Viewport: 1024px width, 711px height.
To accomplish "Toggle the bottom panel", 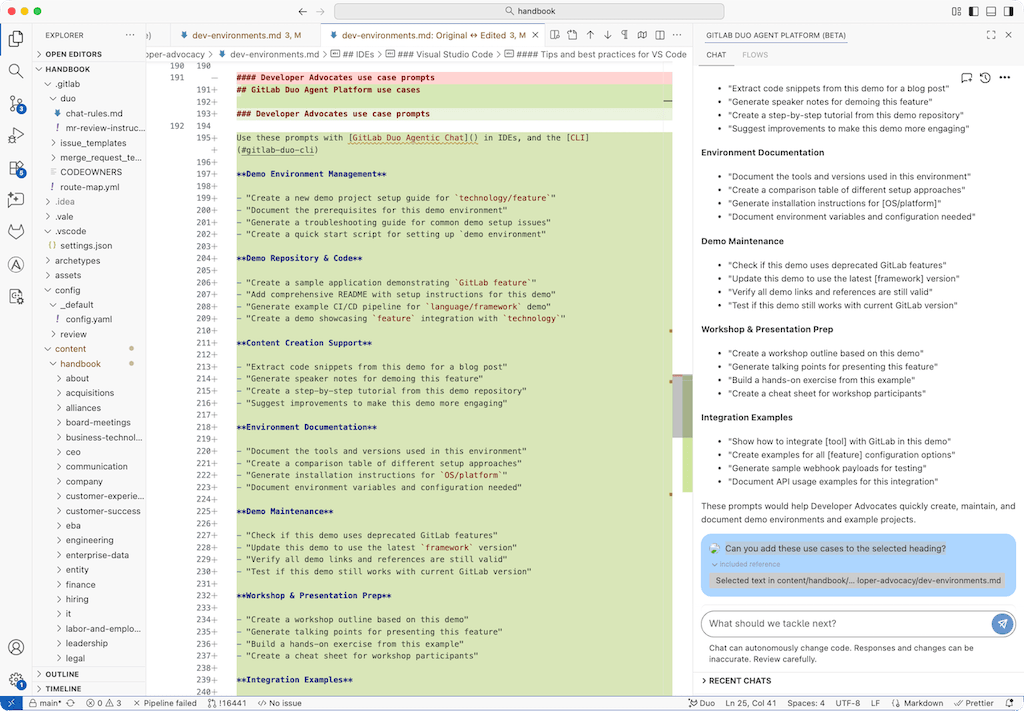I will 991,11.
